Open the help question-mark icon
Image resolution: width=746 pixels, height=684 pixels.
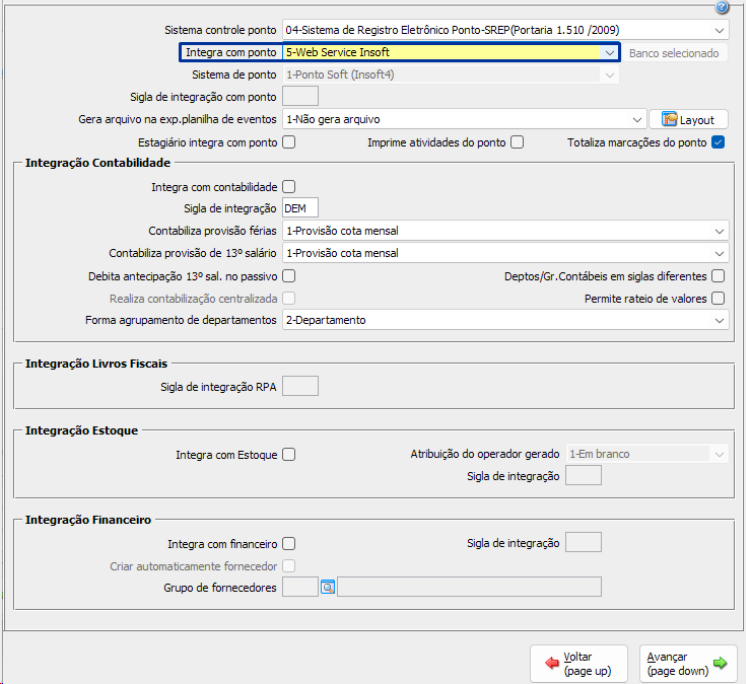[722, 7]
